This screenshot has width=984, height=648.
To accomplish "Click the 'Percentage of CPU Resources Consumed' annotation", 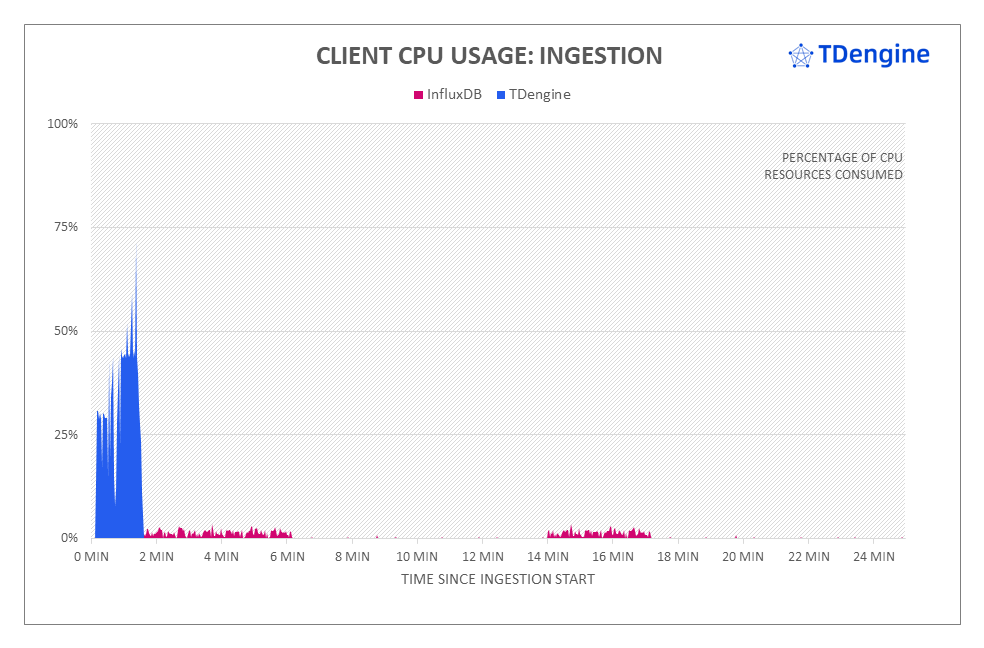I will point(833,166).
